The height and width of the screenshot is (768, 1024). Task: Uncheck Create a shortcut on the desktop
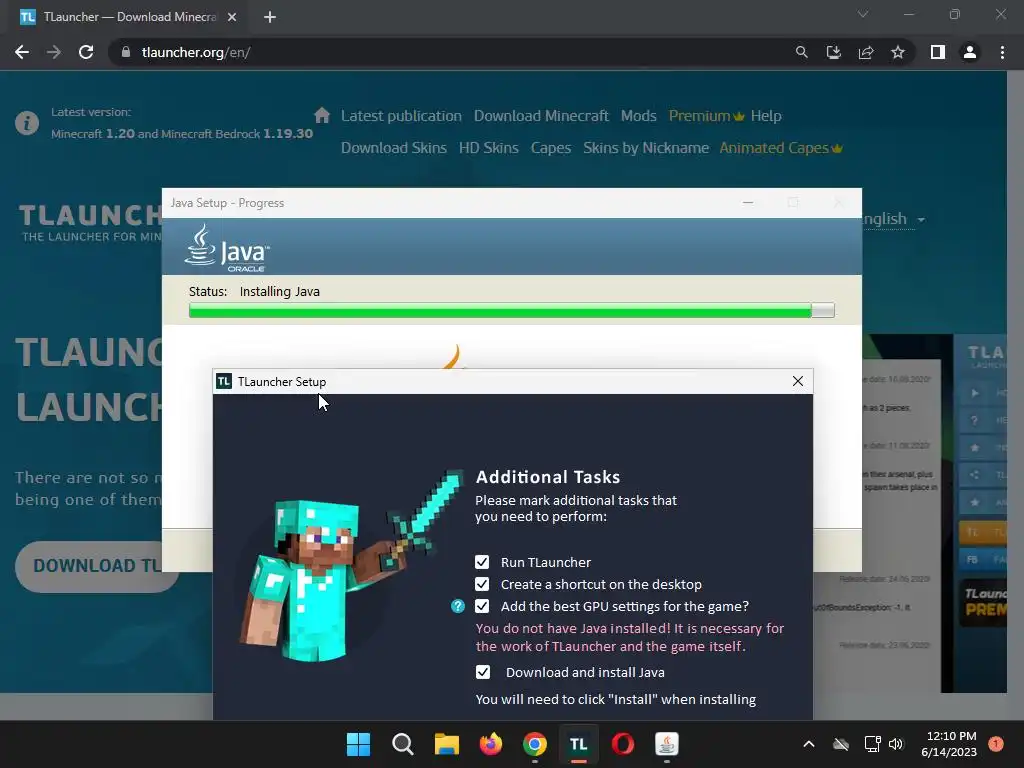(482, 584)
